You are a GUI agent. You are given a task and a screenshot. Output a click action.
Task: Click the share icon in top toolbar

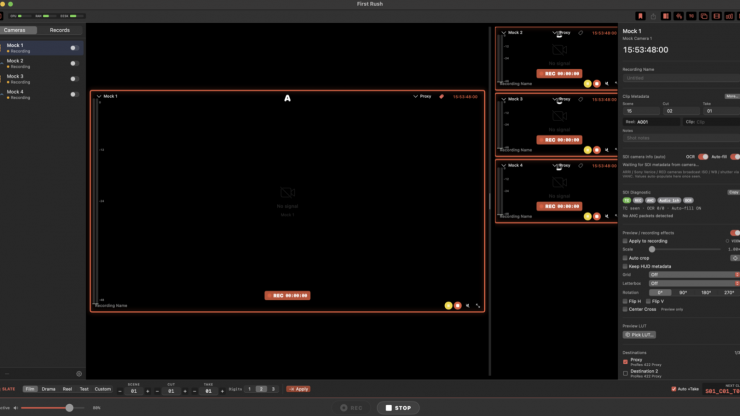point(653,16)
